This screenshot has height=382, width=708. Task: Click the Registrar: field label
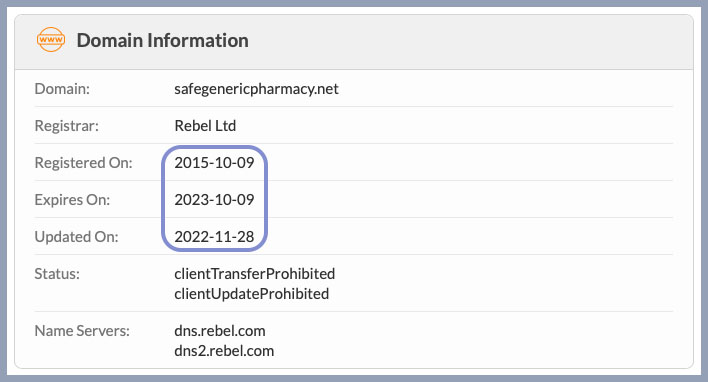pyautogui.click(x=67, y=126)
